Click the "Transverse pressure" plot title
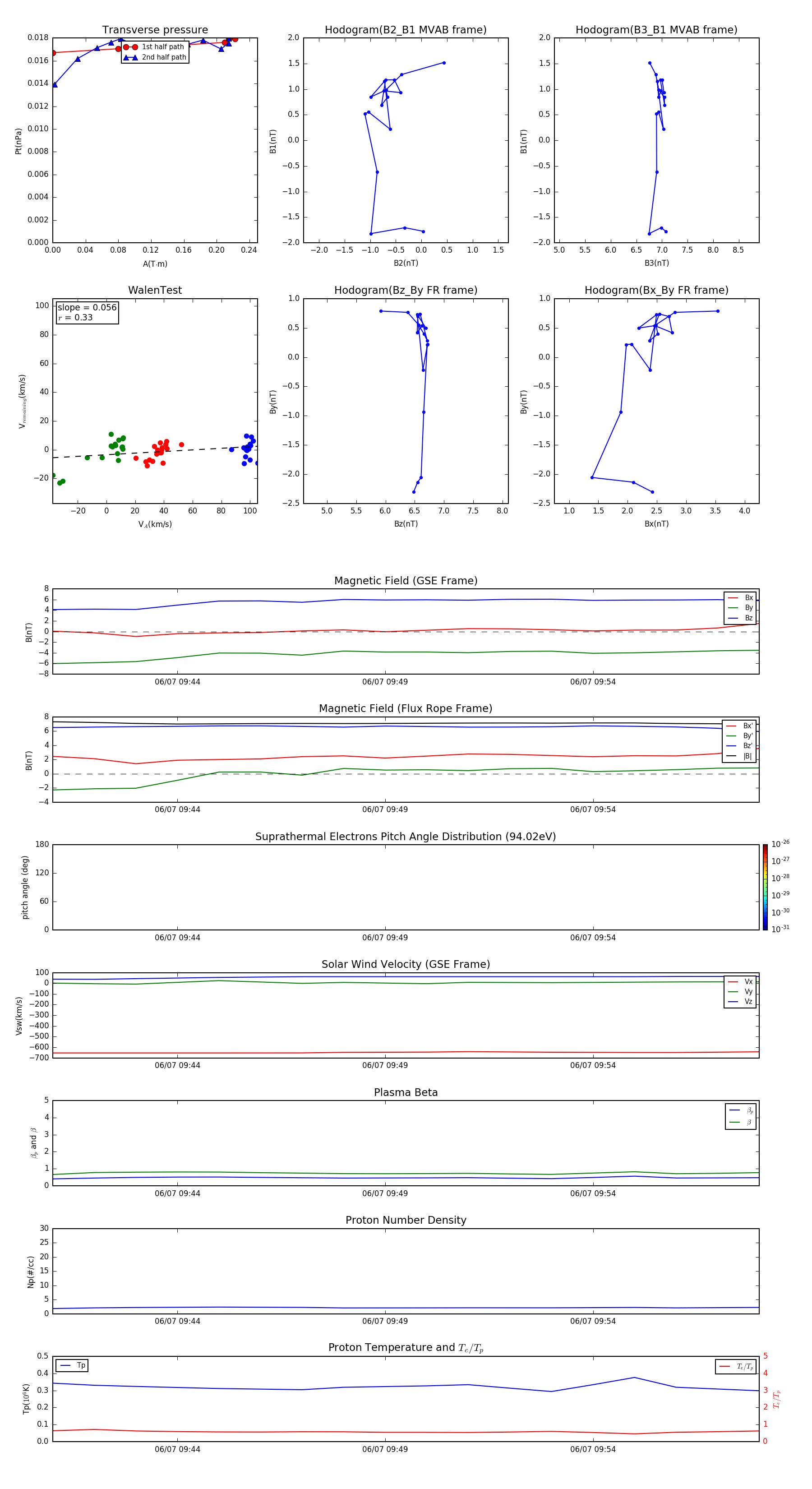 point(155,30)
